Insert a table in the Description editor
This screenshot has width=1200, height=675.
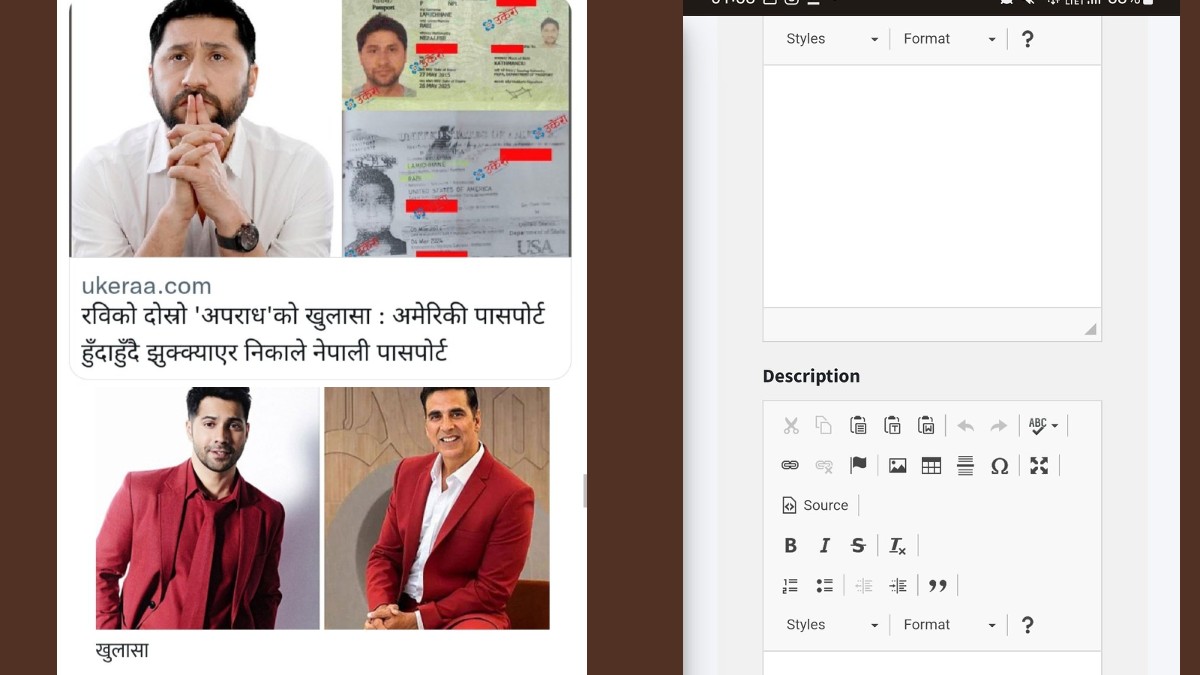coord(931,465)
